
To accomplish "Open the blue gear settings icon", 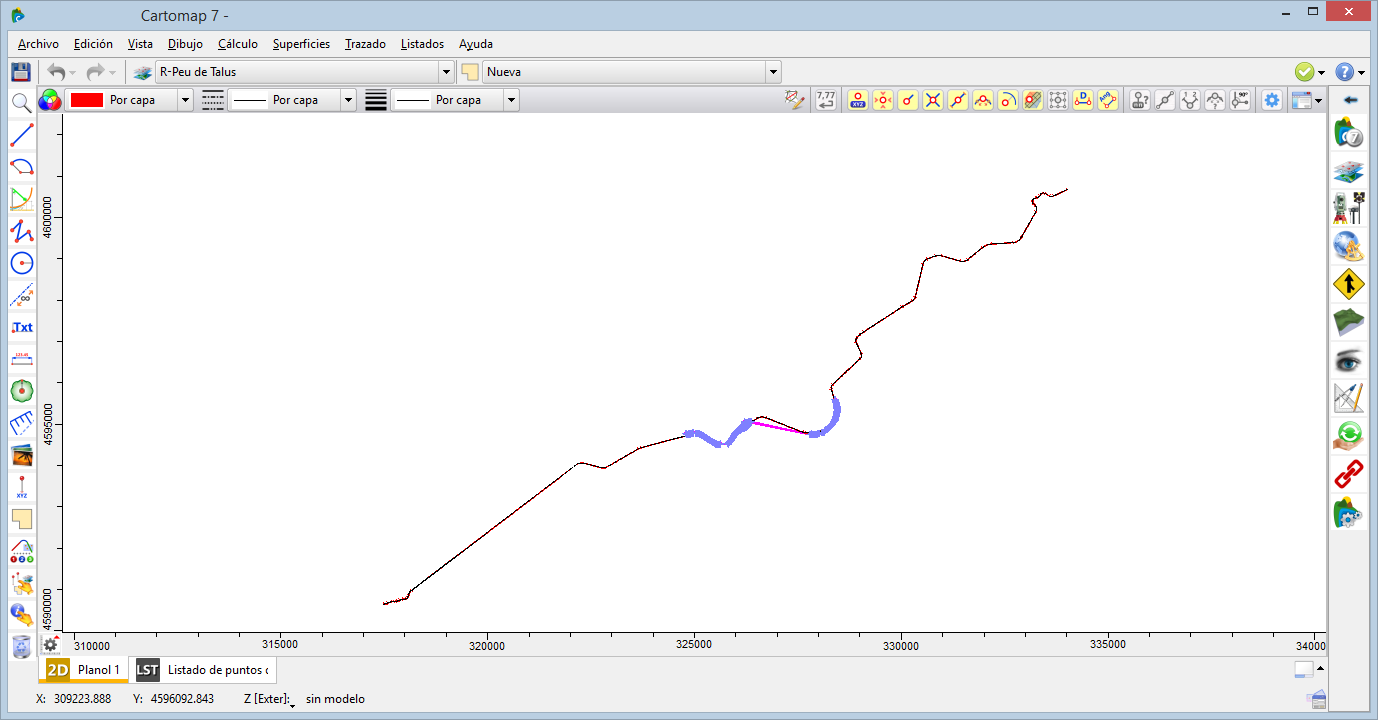I will pos(1271,100).
